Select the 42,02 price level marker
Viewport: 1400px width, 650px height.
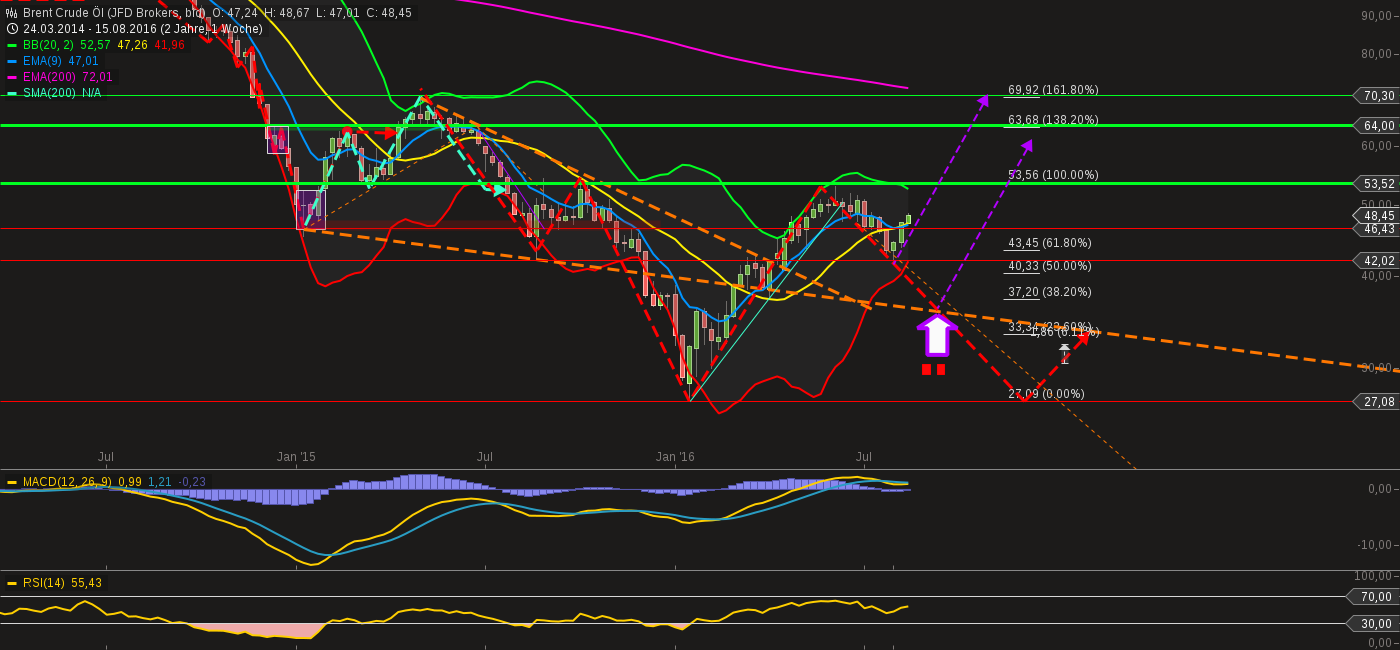point(1377,261)
